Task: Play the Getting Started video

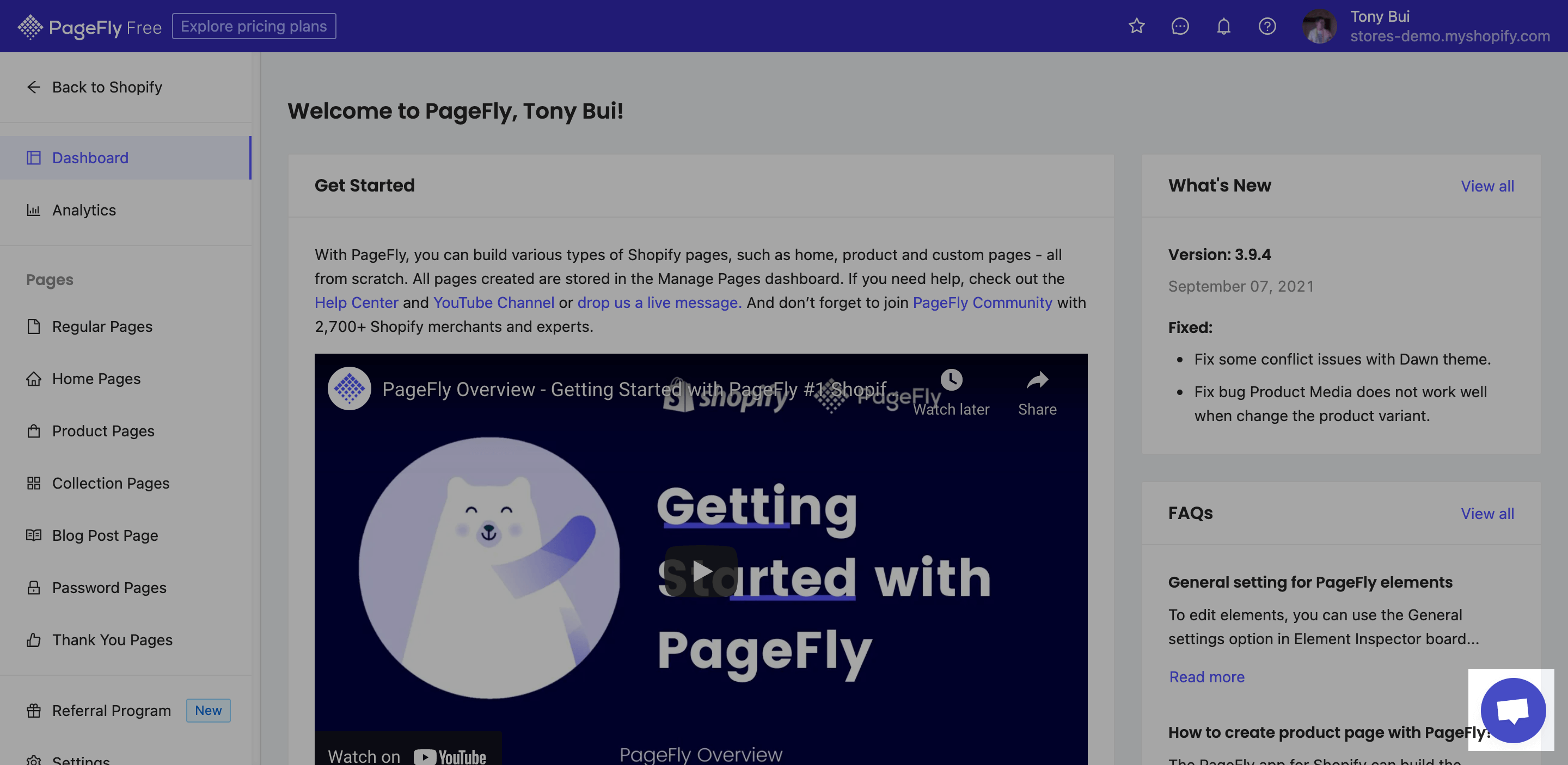Action: (x=701, y=570)
